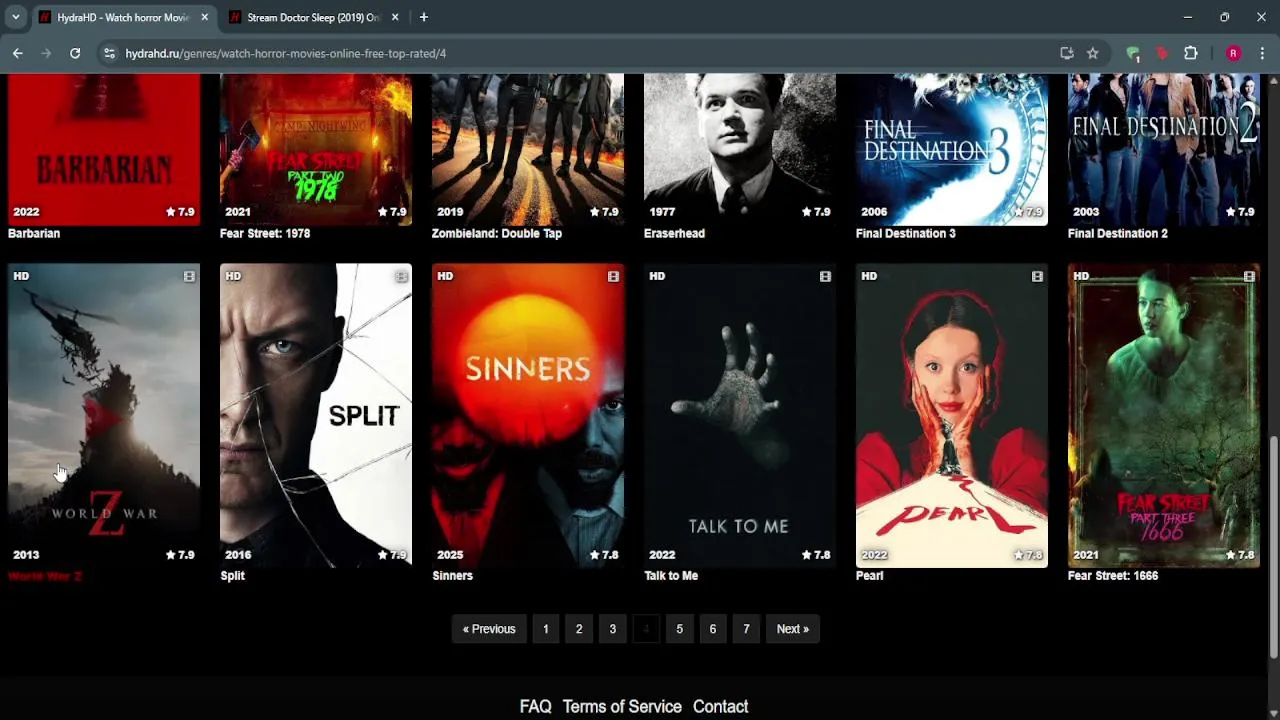This screenshot has width=1280, height=720.
Task: Click the Final Destination 2 title link
Action: click(x=1118, y=233)
